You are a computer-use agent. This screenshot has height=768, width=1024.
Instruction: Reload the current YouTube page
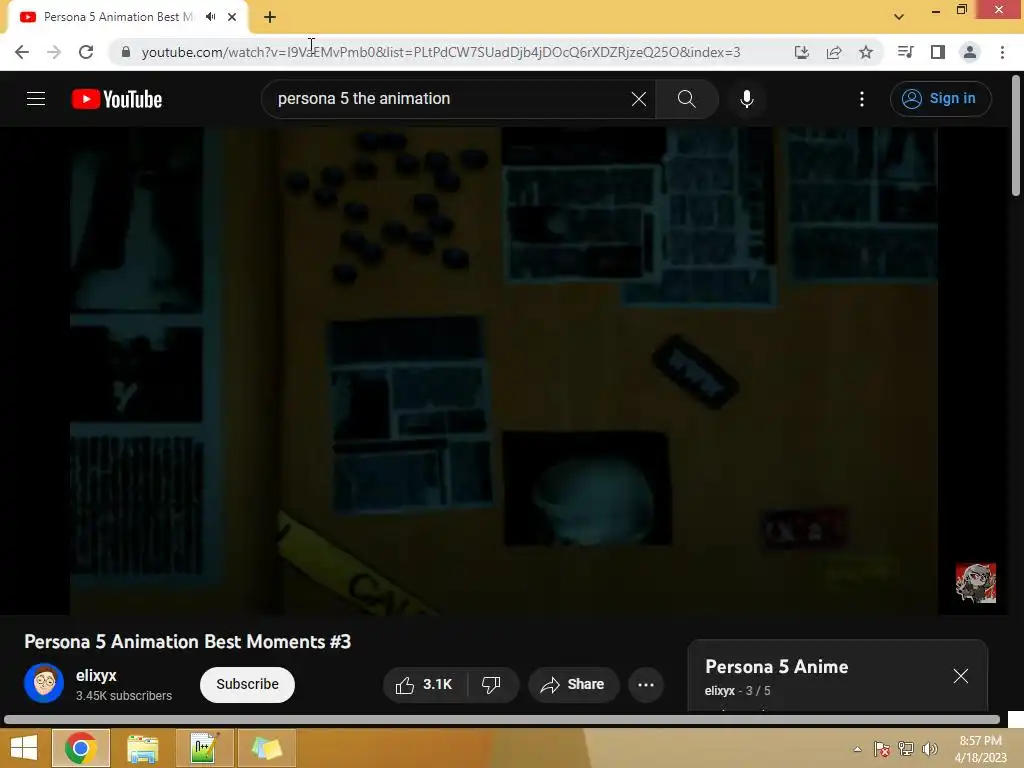pyautogui.click(x=86, y=52)
